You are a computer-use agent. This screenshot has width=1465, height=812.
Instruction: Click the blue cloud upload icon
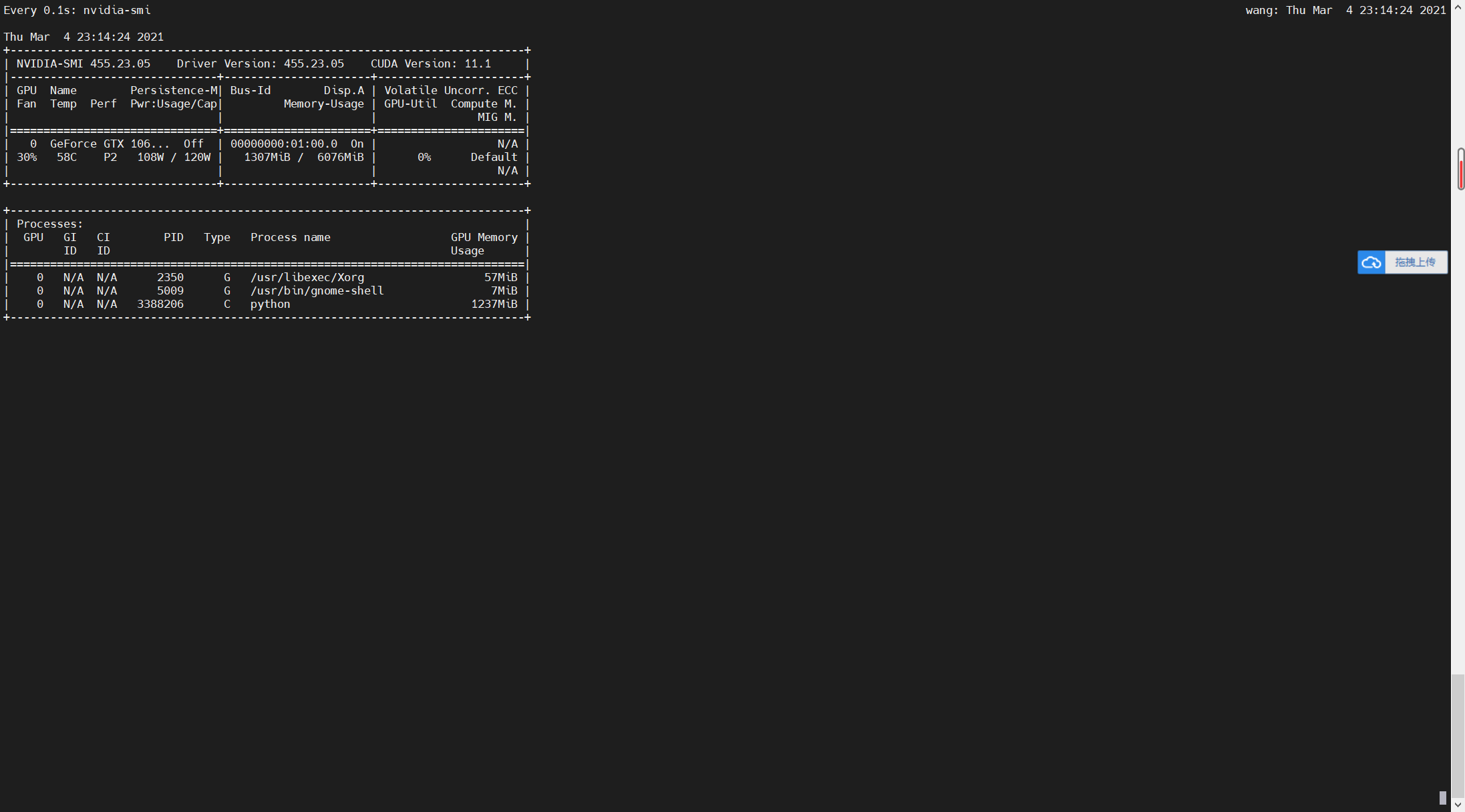tap(1373, 262)
